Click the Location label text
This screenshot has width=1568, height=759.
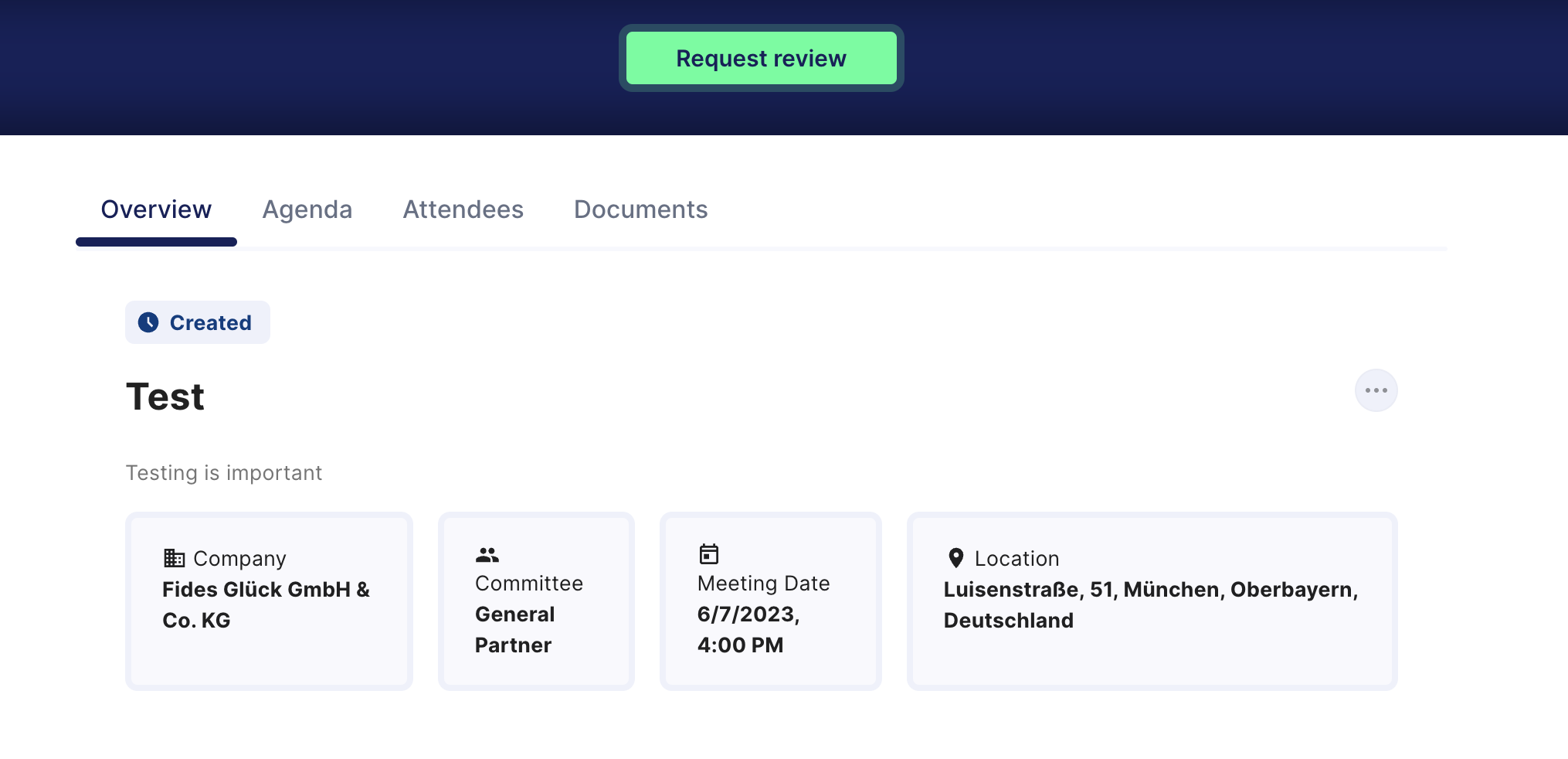[x=1016, y=559]
